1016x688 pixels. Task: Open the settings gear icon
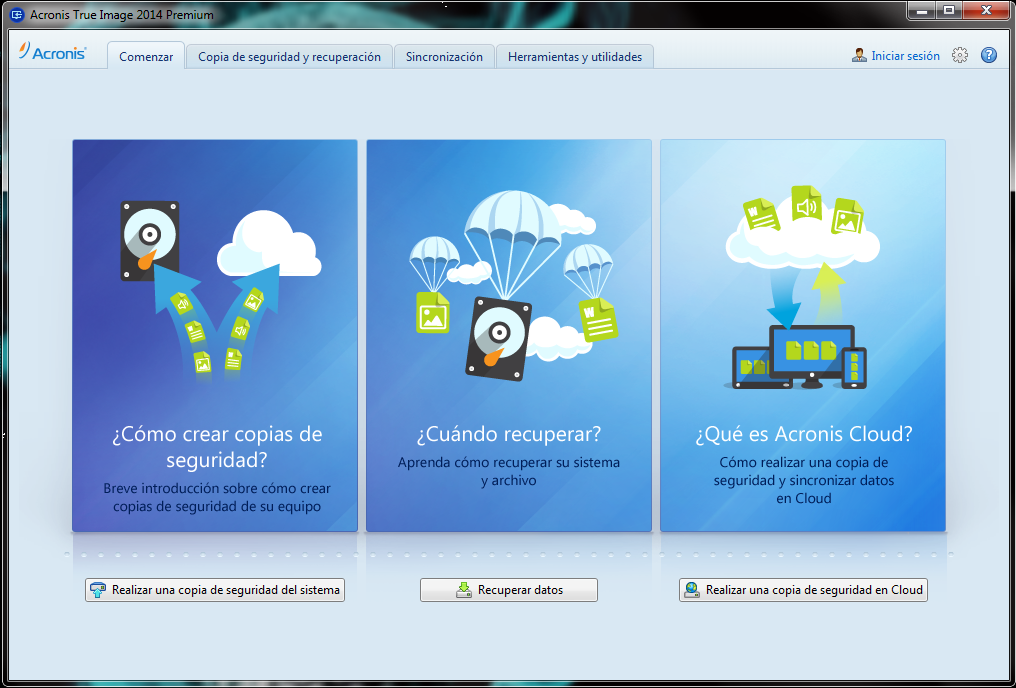[960, 56]
